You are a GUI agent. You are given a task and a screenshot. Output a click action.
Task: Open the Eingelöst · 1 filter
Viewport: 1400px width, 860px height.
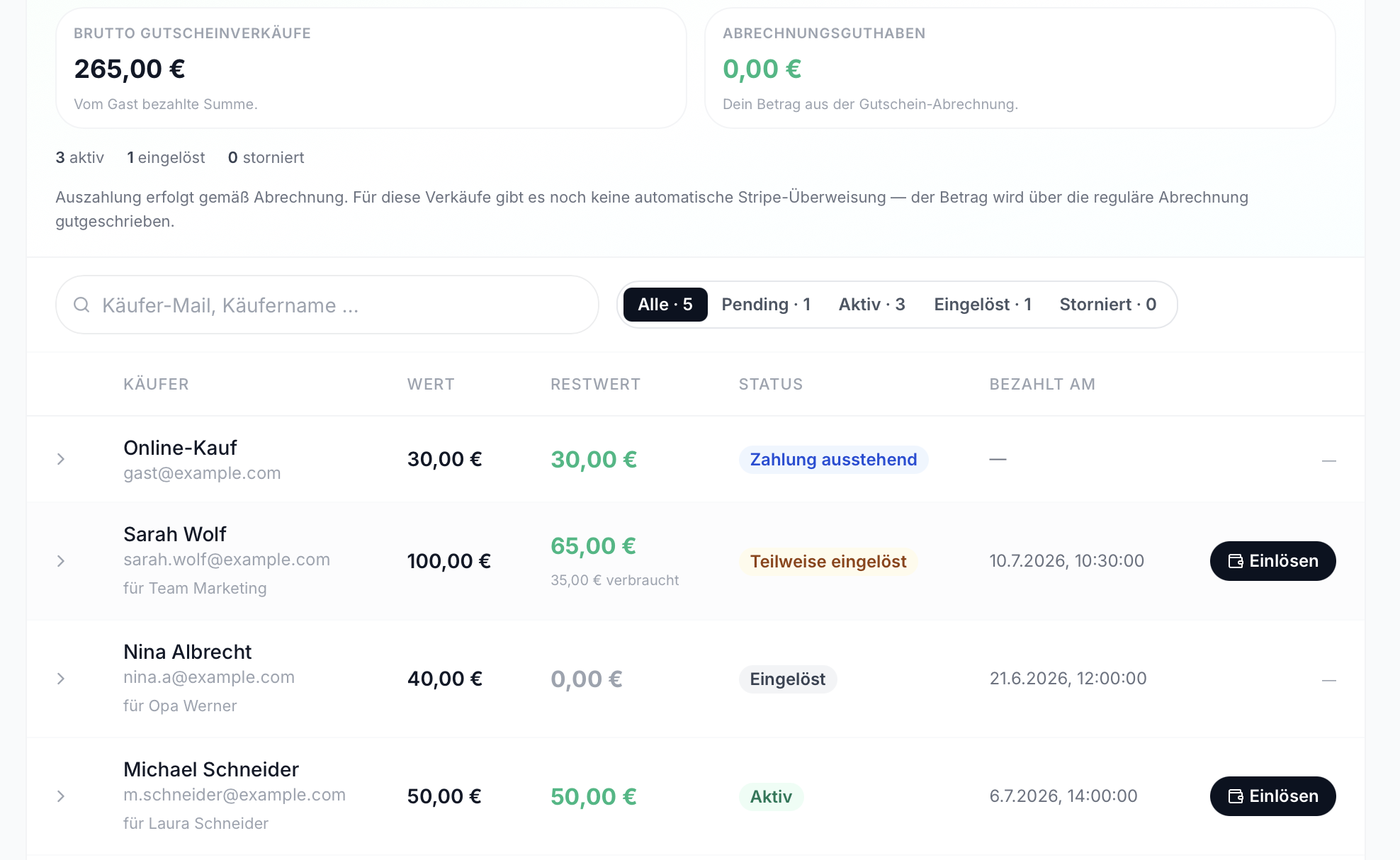click(983, 305)
